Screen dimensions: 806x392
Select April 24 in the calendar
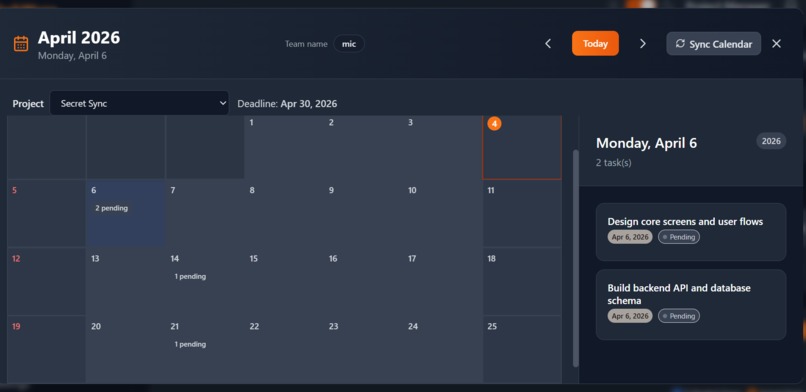443,349
